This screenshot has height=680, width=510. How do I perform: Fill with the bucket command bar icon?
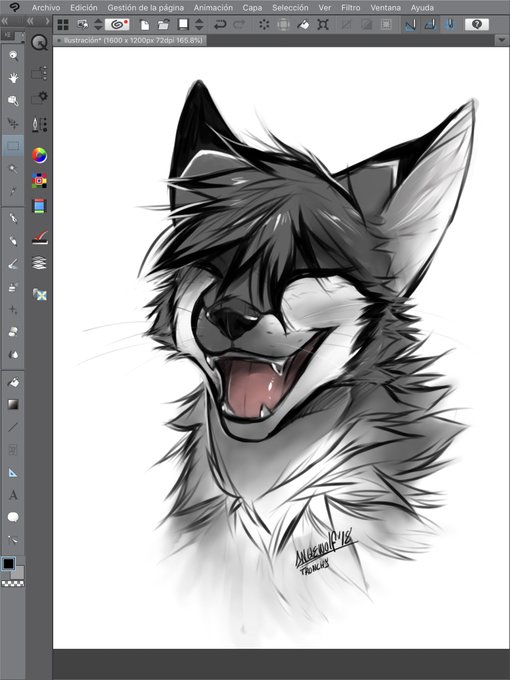(x=303, y=25)
